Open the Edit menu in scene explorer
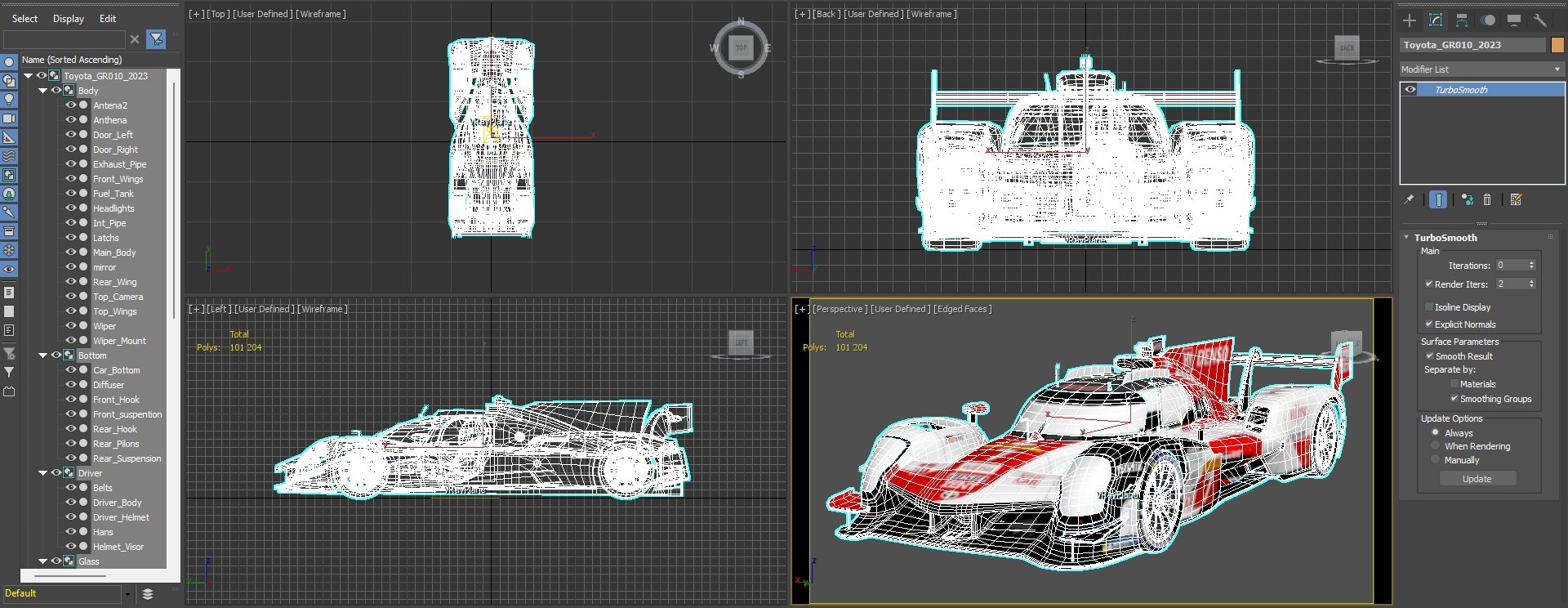1568x608 pixels. pyautogui.click(x=108, y=19)
